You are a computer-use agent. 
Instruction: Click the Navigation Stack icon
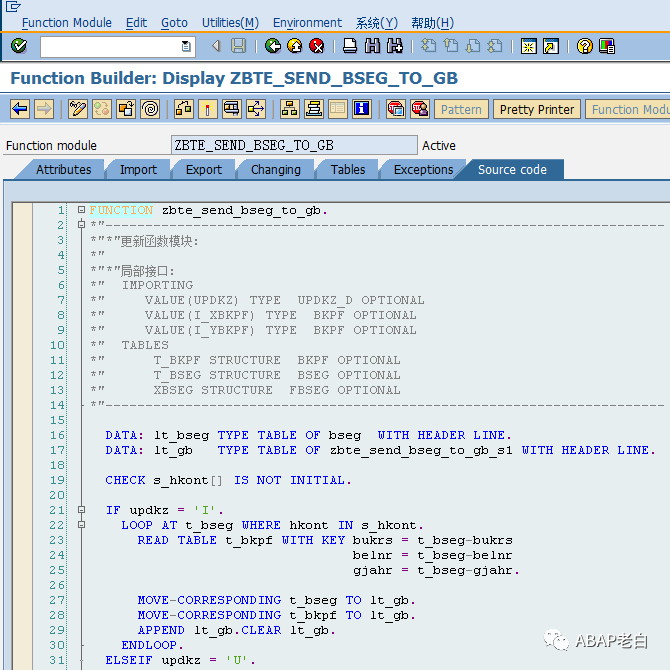314,109
